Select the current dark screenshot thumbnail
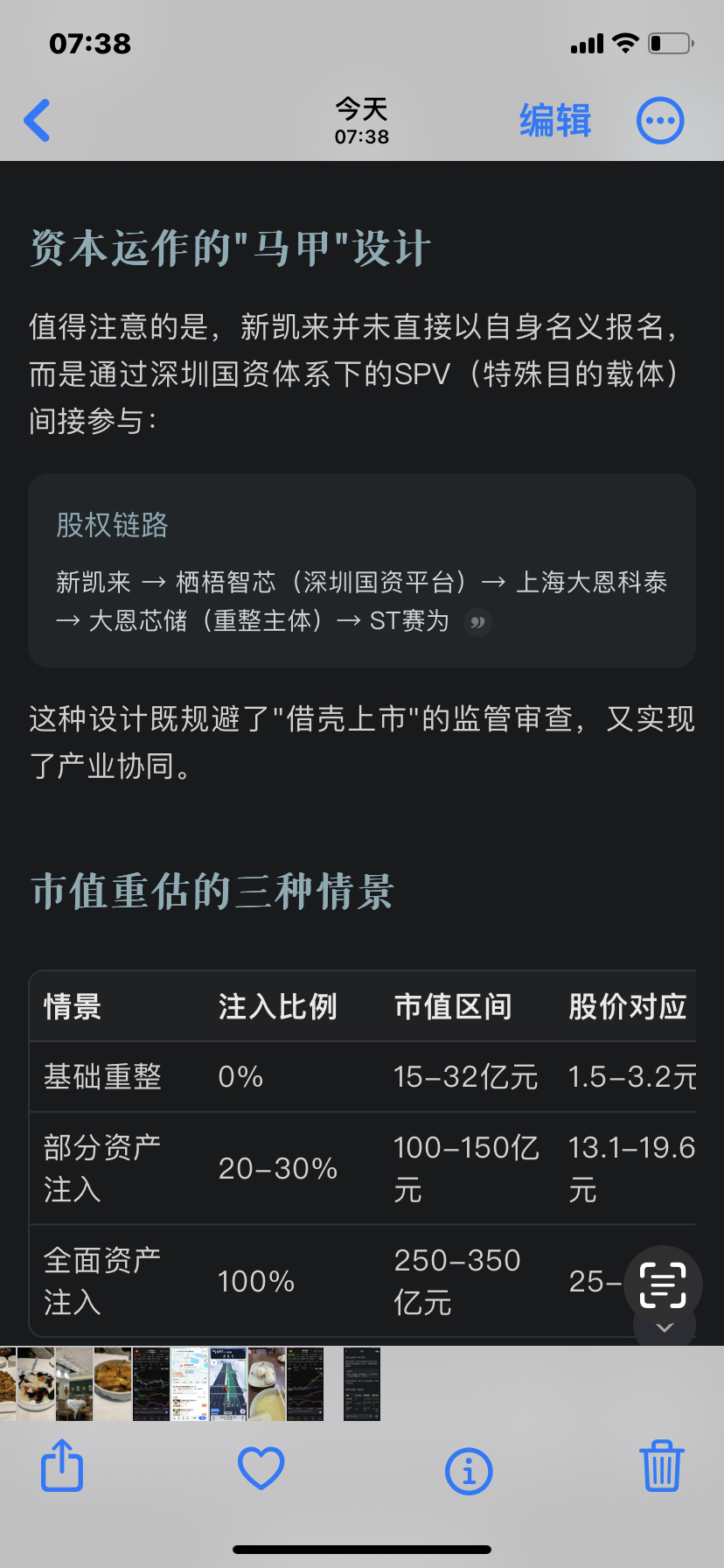Image resolution: width=724 pixels, height=1568 pixels. (x=362, y=1384)
